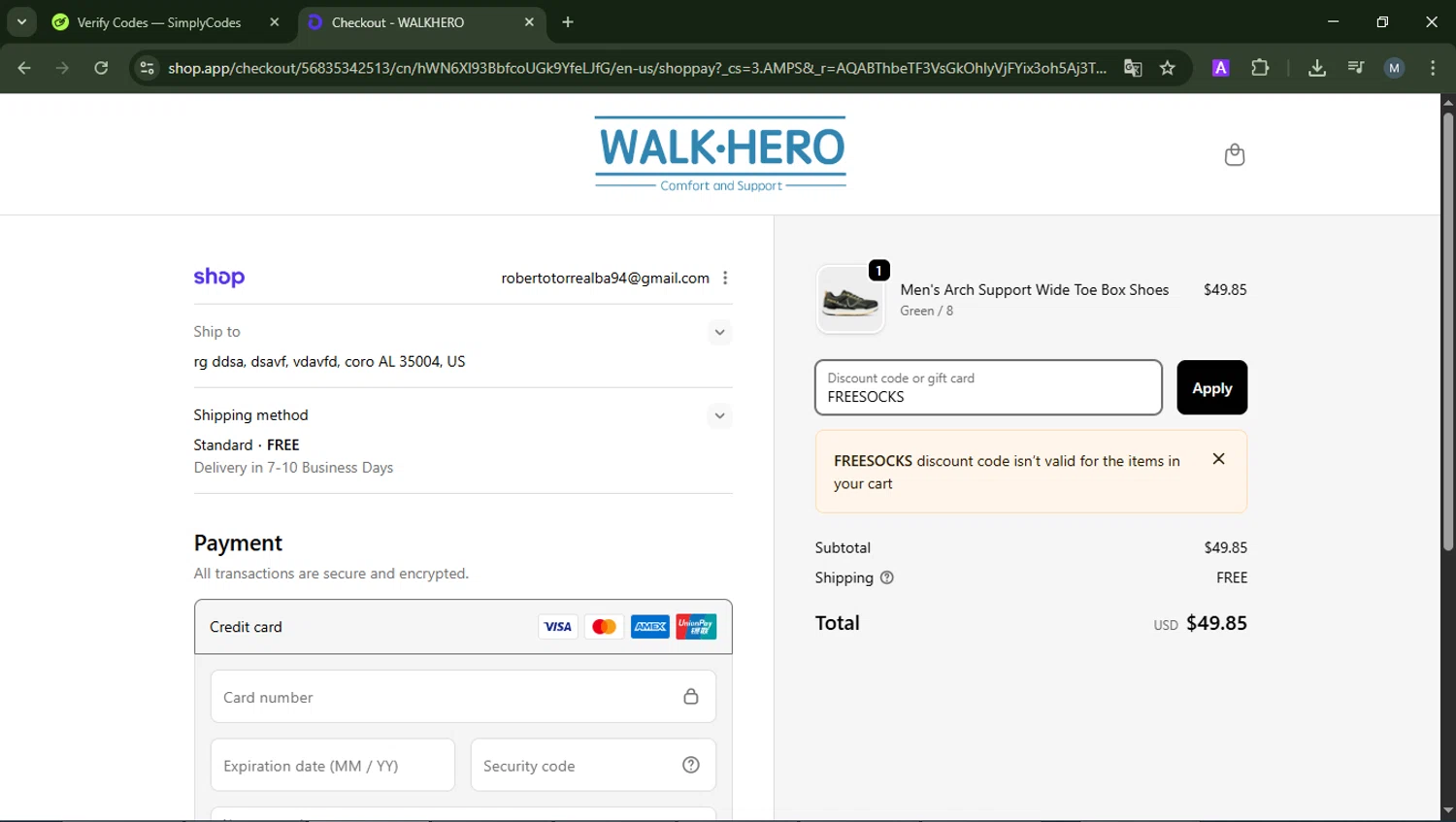Open the browser downloads icon
The image size is (1456, 822).
1316,68
